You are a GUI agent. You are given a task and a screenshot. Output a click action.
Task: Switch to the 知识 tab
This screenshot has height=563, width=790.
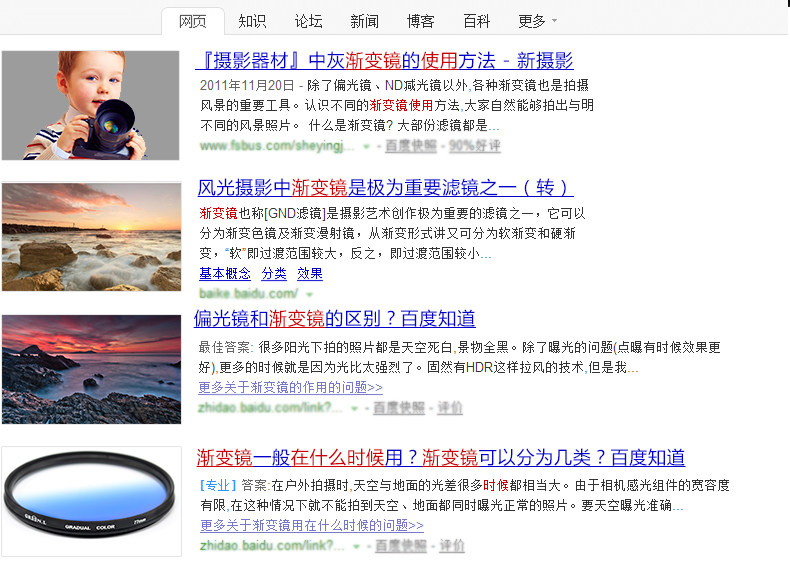click(252, 21)
